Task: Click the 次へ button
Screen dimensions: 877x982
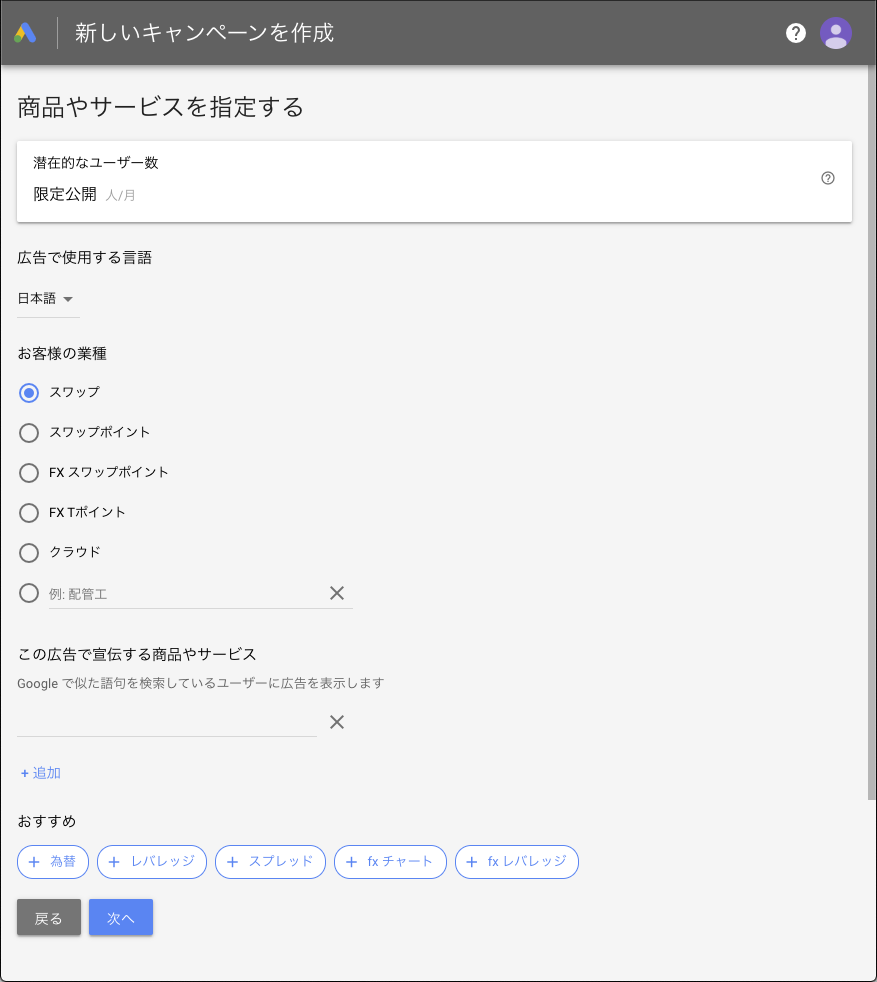Action: 121,917
